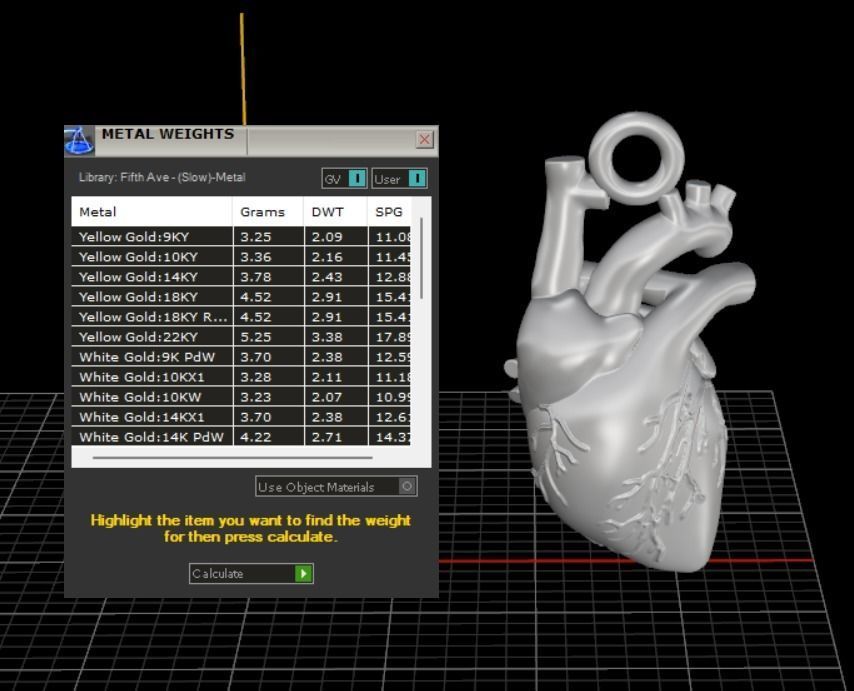Toggle the GV library switch
Viewport: 854px width, 691px height.
(x=344, y=179)
